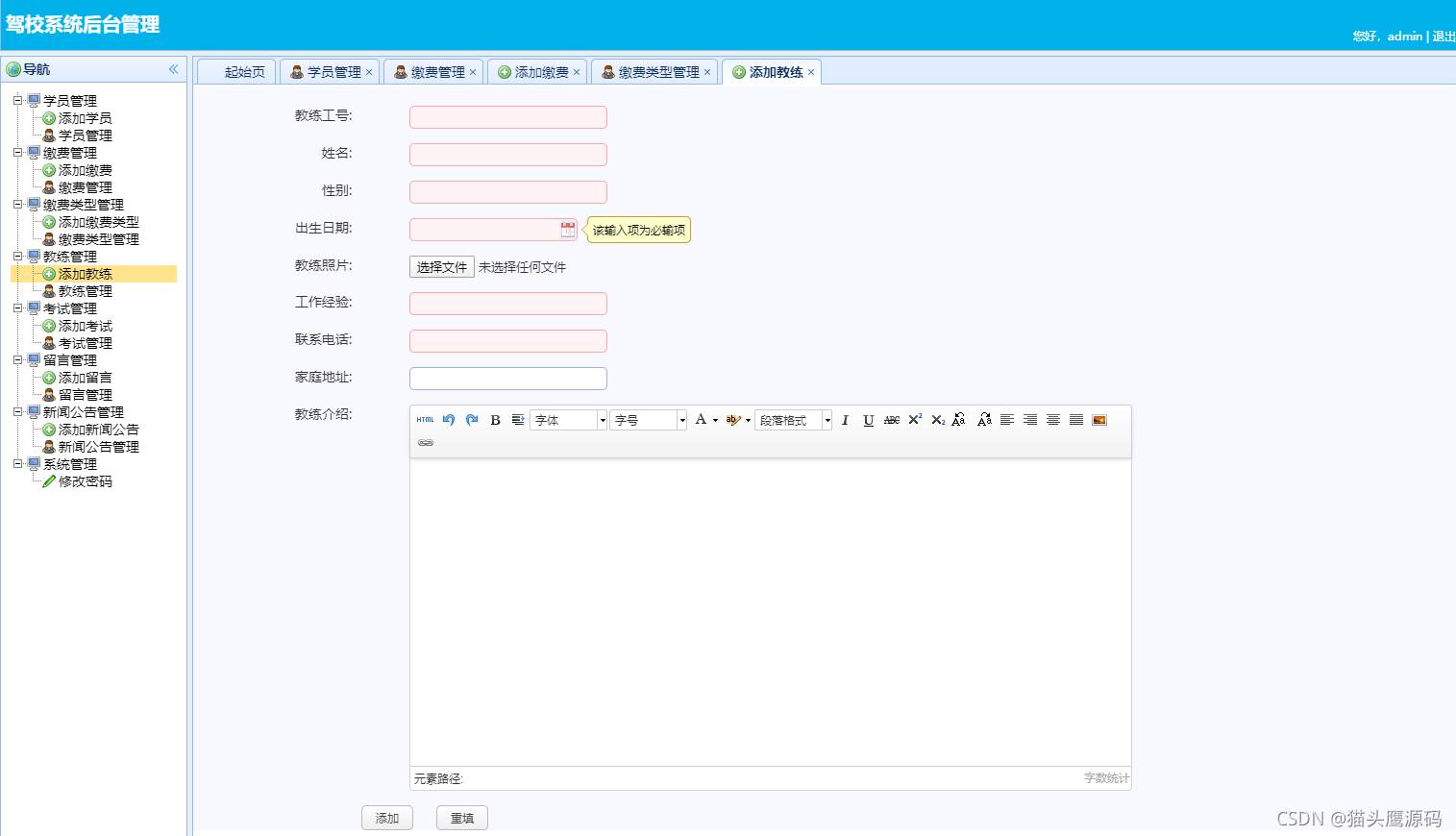This screenshot has height=836, width=1456.
Task: Apply first-line indent in editor toolbar
Action: click(x=518, y=420)
